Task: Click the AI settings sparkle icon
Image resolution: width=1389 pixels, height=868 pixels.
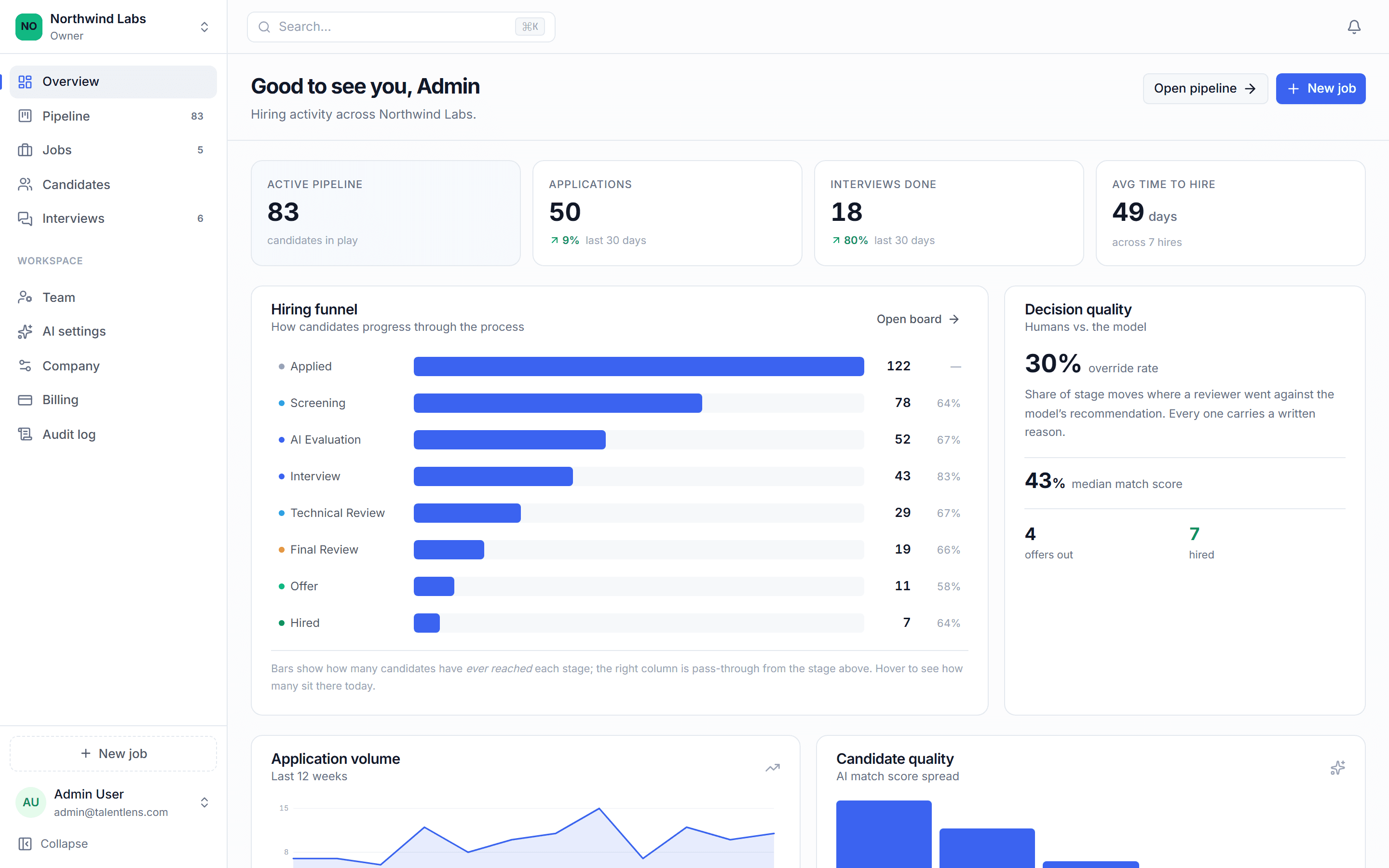Action: tap(25, 331)
